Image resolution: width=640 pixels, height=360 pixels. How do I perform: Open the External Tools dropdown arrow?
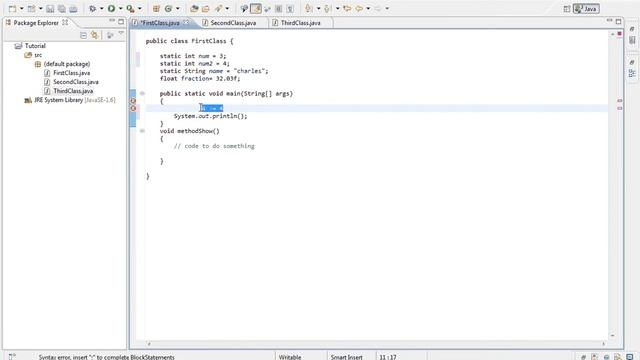[x=140, y=9]
